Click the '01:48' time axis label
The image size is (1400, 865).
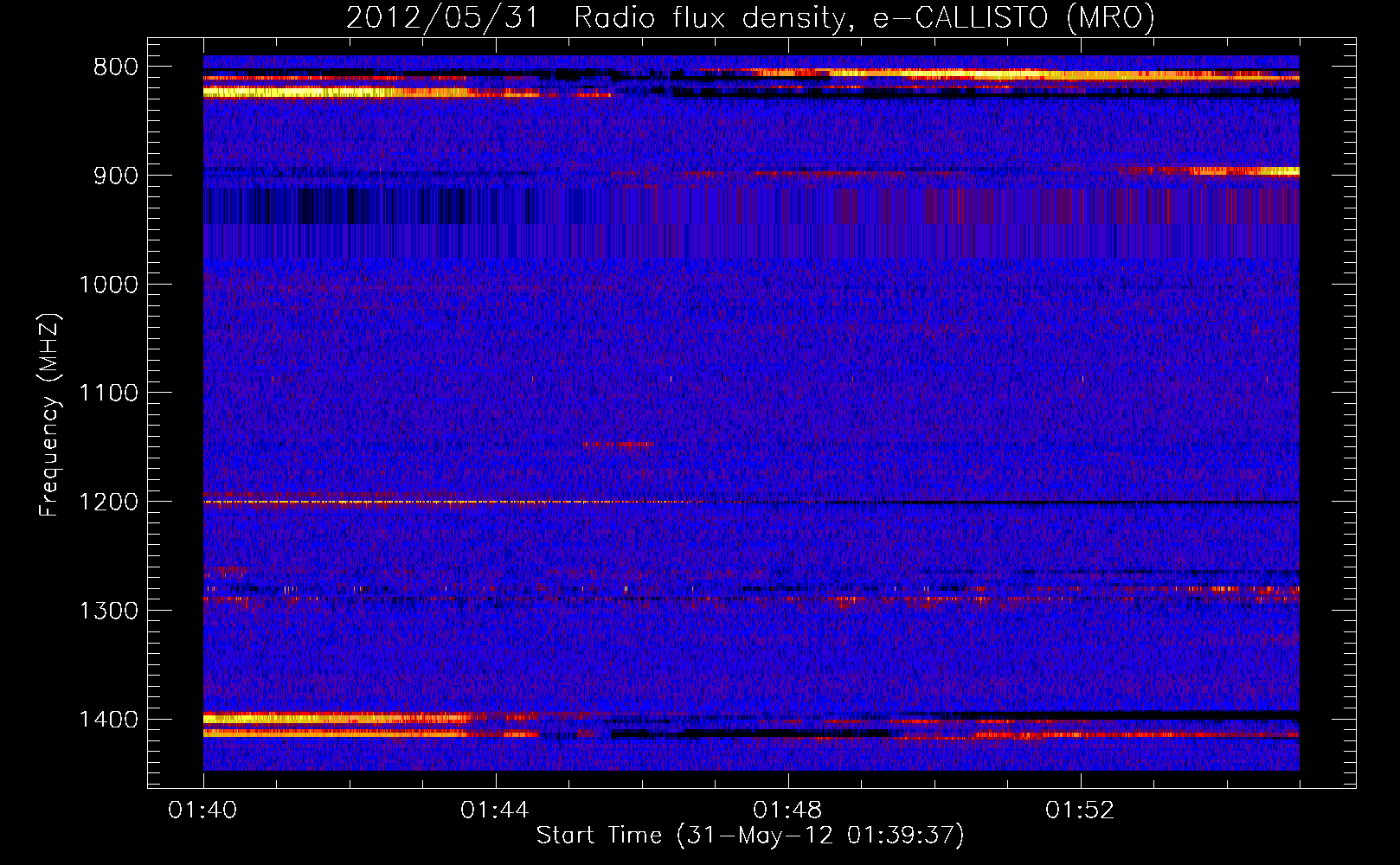click(x=787, y=811)
